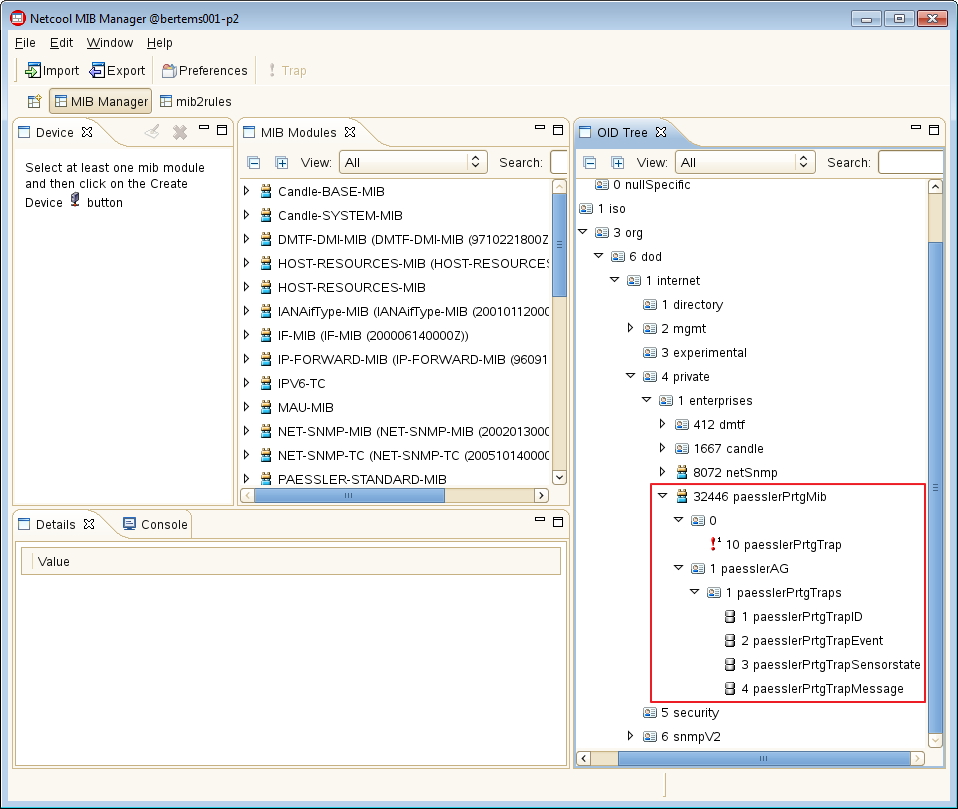
Task: Click the Device panel eraser icon
Action: [x=152, y=131]
